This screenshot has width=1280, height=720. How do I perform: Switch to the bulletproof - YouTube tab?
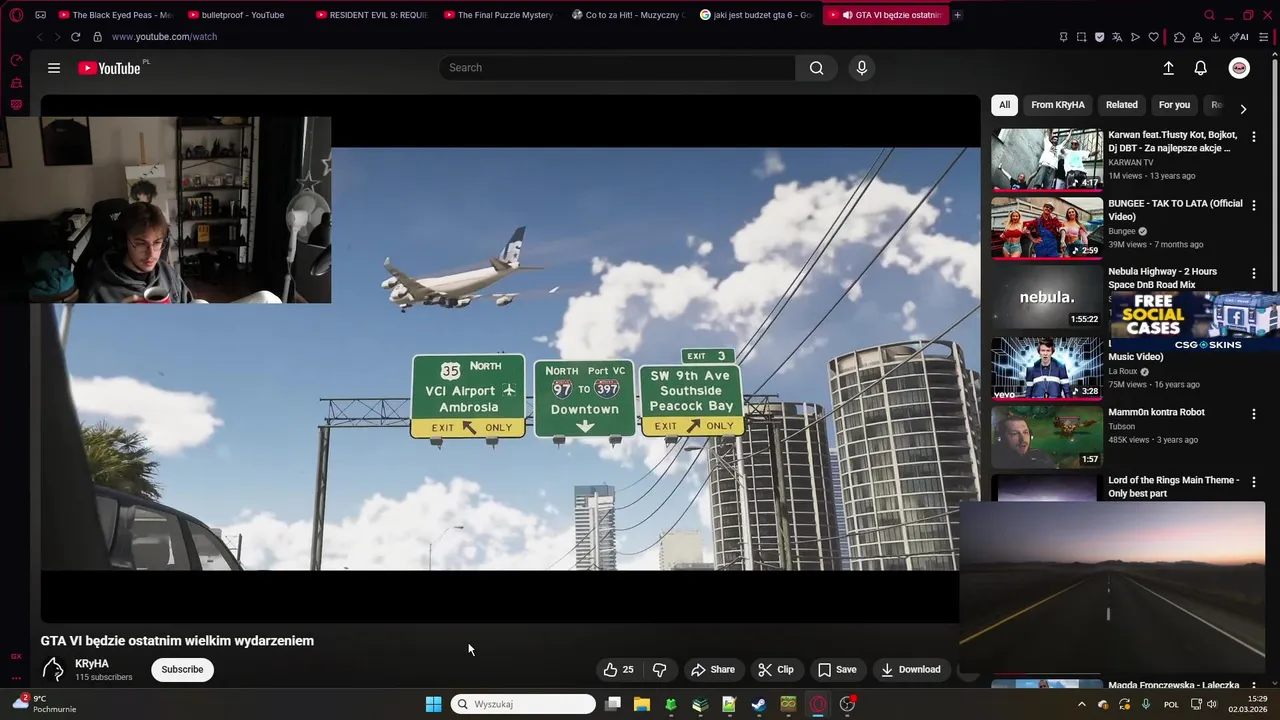[243, 15]
